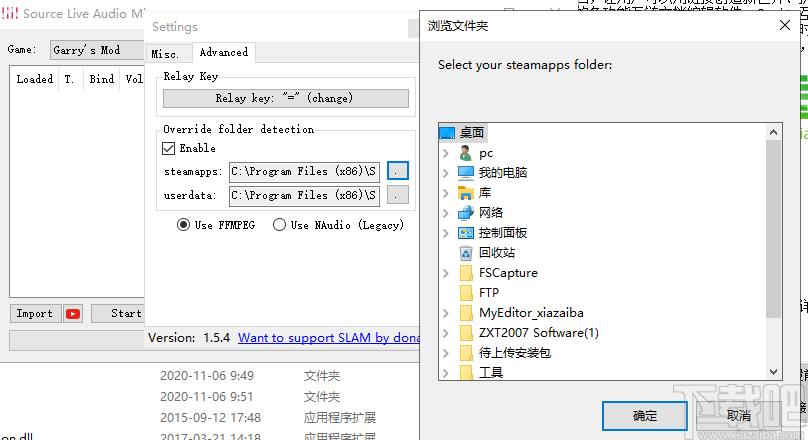
Task: Select the 我的电脑 computer icon
Action: pos(465,173)
